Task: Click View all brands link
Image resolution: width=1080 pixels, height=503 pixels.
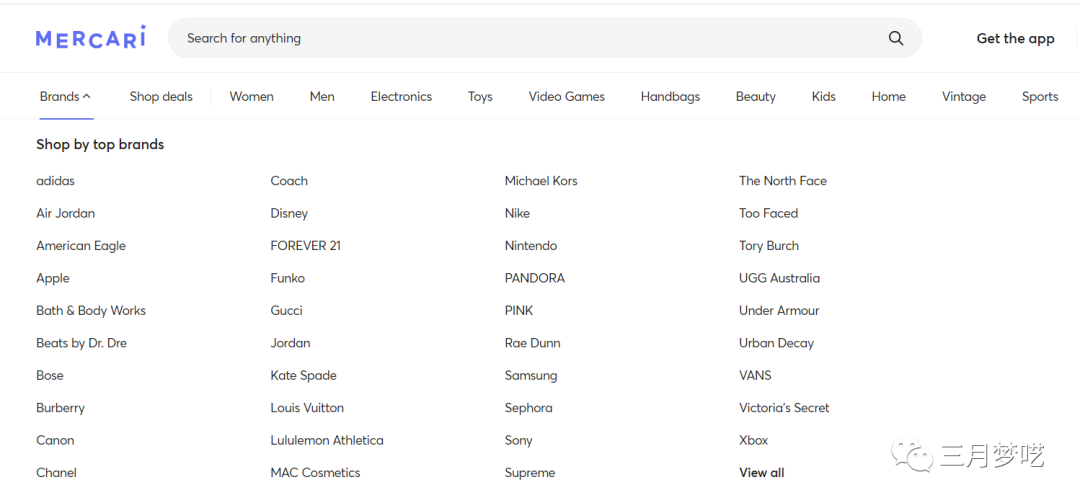Action: pyautogui.click(x=761, y=473)
